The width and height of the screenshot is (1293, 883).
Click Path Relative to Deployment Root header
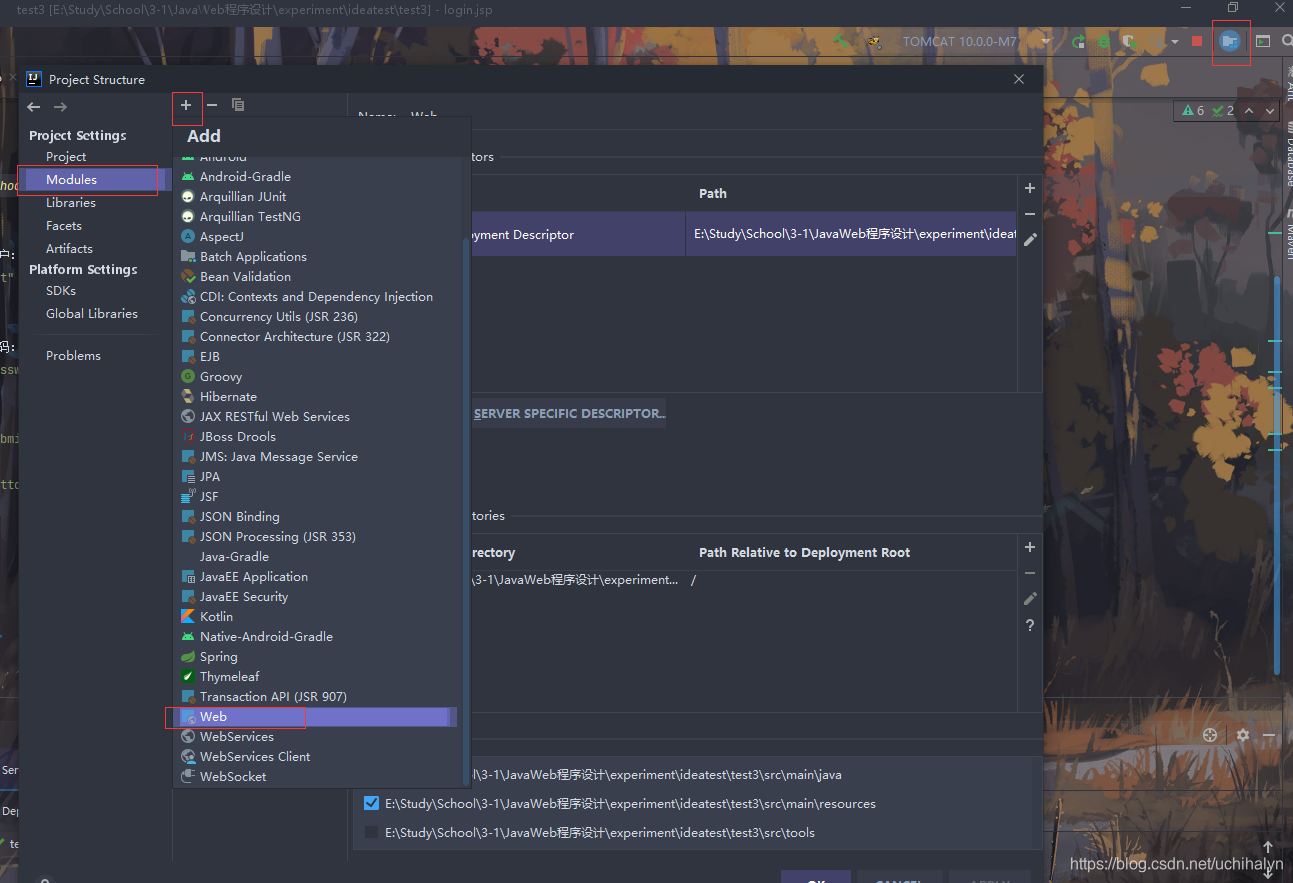(805, 552)
